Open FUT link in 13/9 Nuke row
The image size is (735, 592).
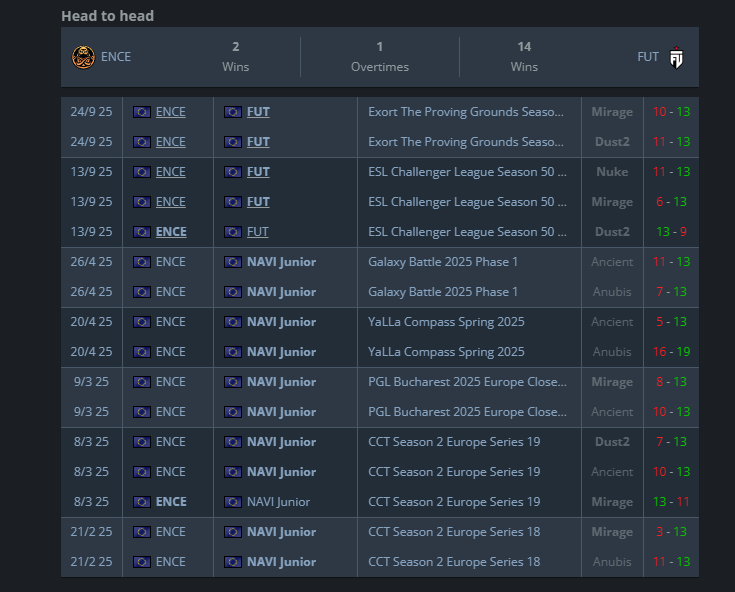tap(258, 172)
